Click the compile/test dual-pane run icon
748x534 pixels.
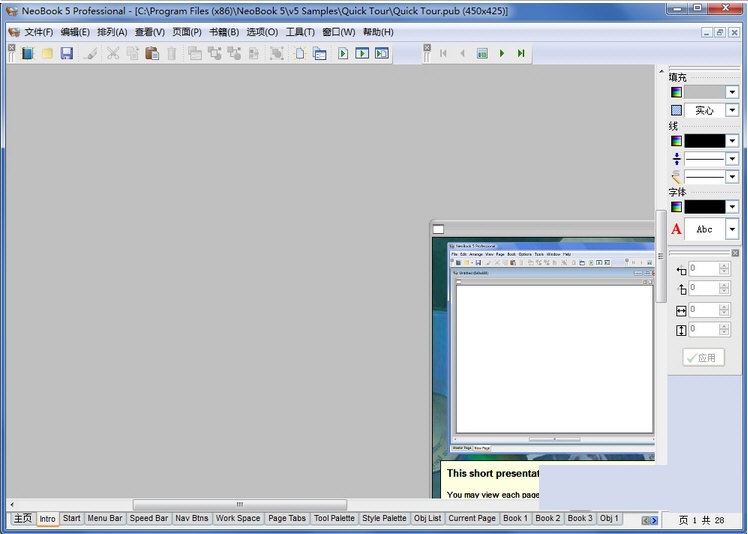tap(382, 53)
